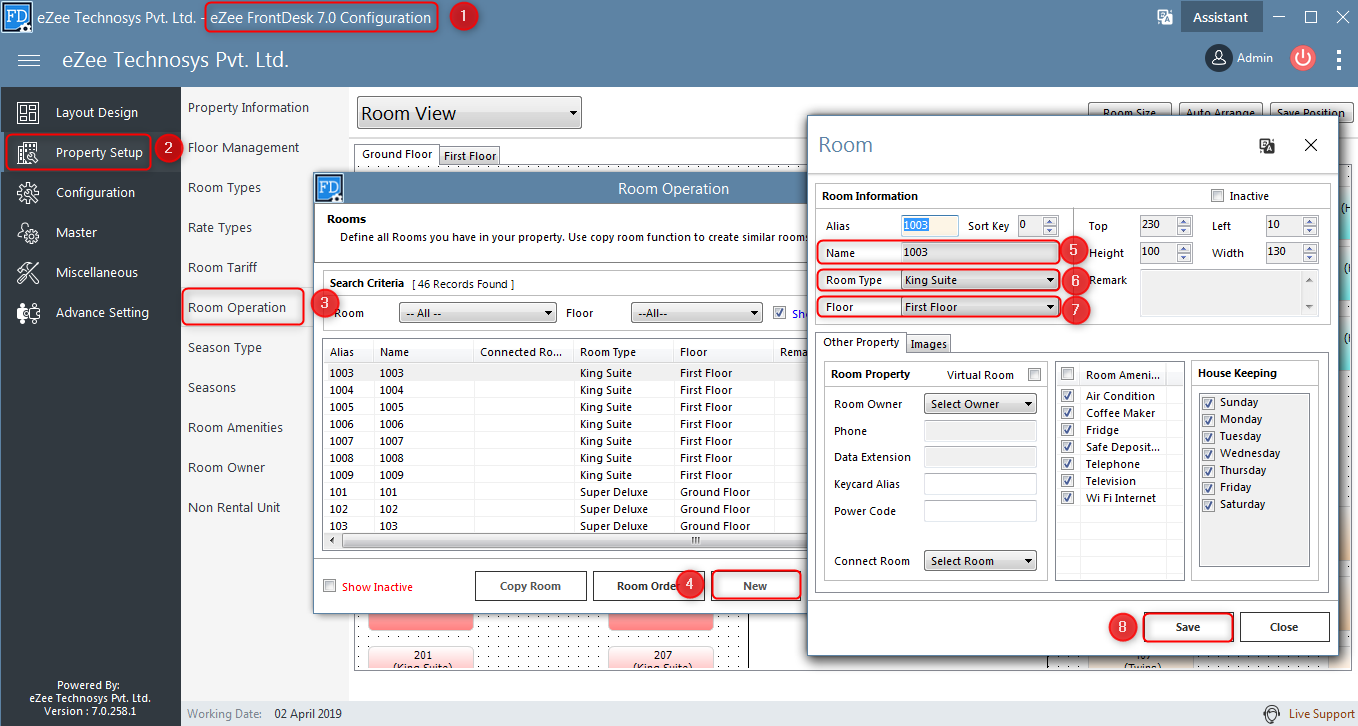
Task: Toggle the Inactive checkbox in Room dialog
Action: [x=1217, y=196]
